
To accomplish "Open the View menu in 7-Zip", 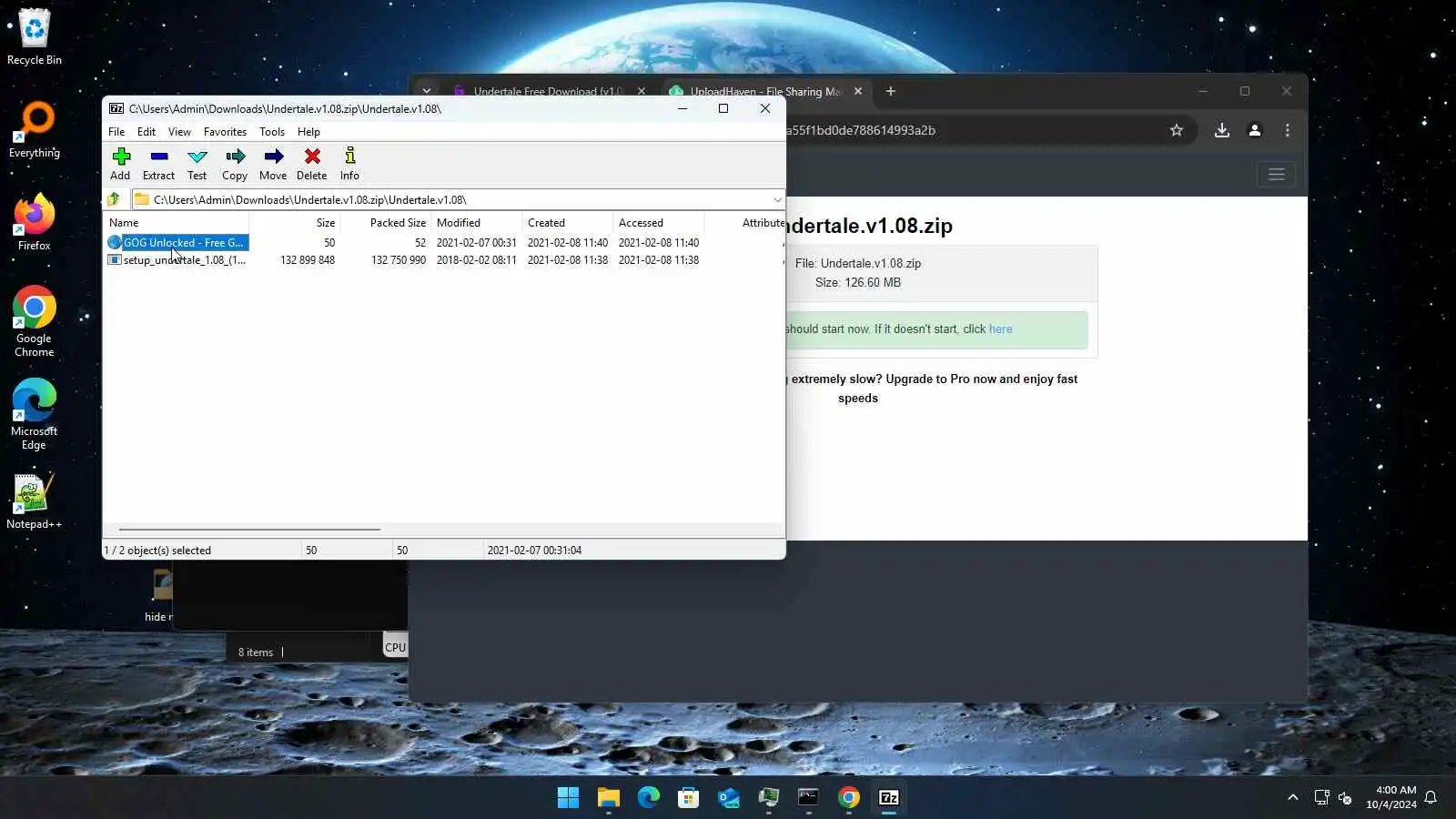I will click(179, 132).
